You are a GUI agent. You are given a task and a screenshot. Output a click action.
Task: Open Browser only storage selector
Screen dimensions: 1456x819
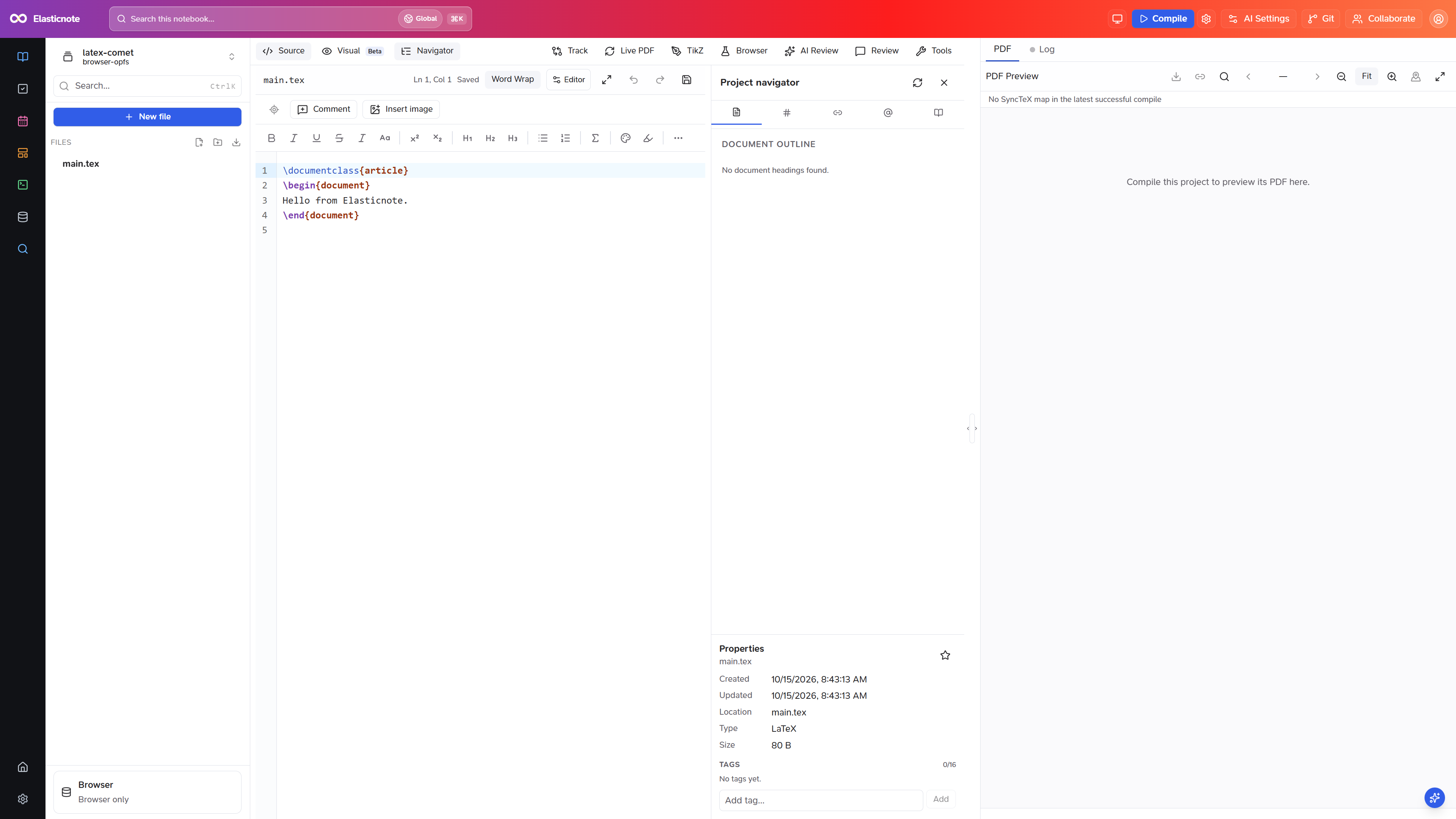(x=147, y=792)
